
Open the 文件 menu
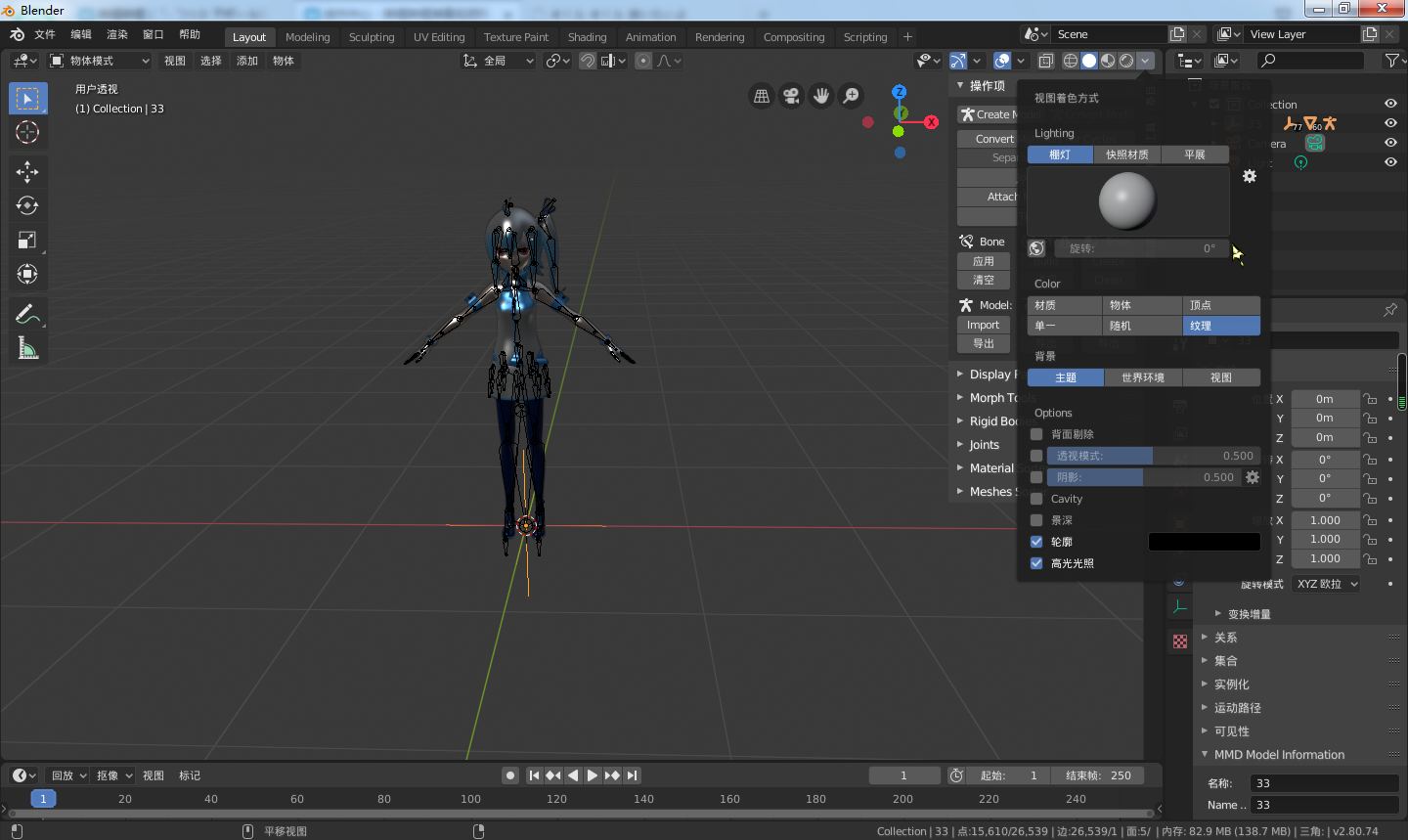tap(45, 34)
